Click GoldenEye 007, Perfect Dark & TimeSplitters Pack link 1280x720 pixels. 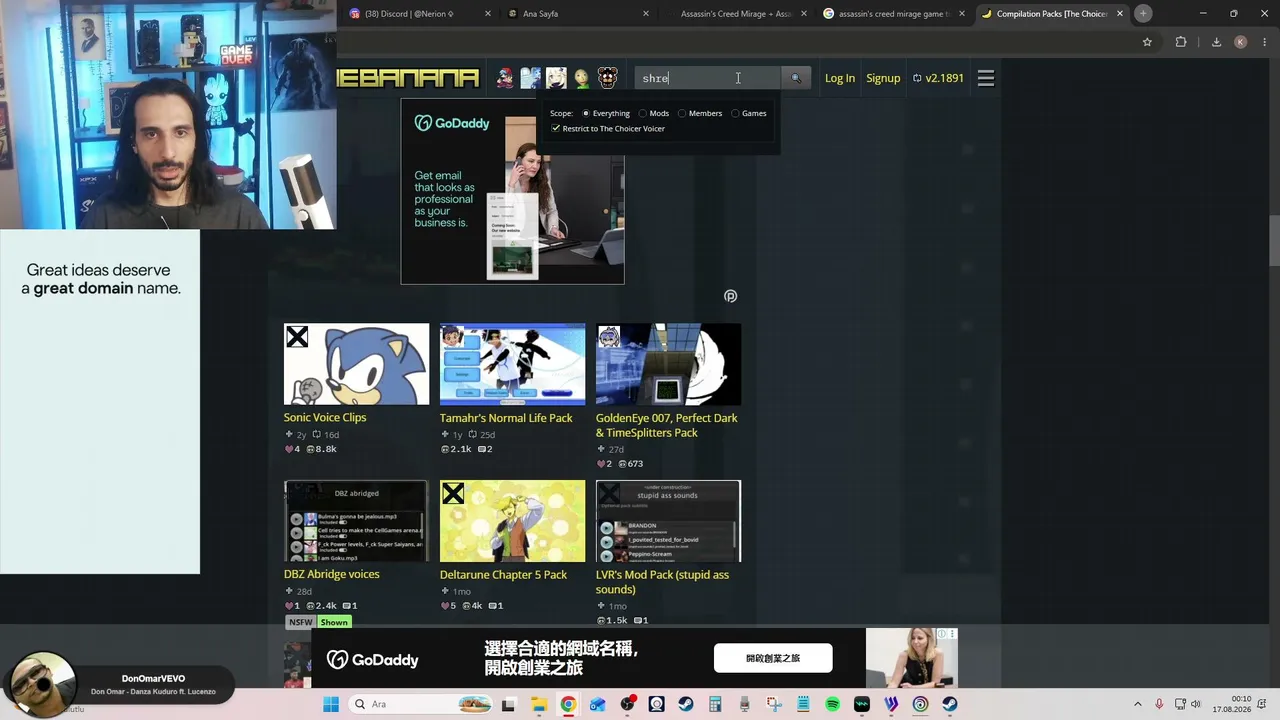point(666,425)
